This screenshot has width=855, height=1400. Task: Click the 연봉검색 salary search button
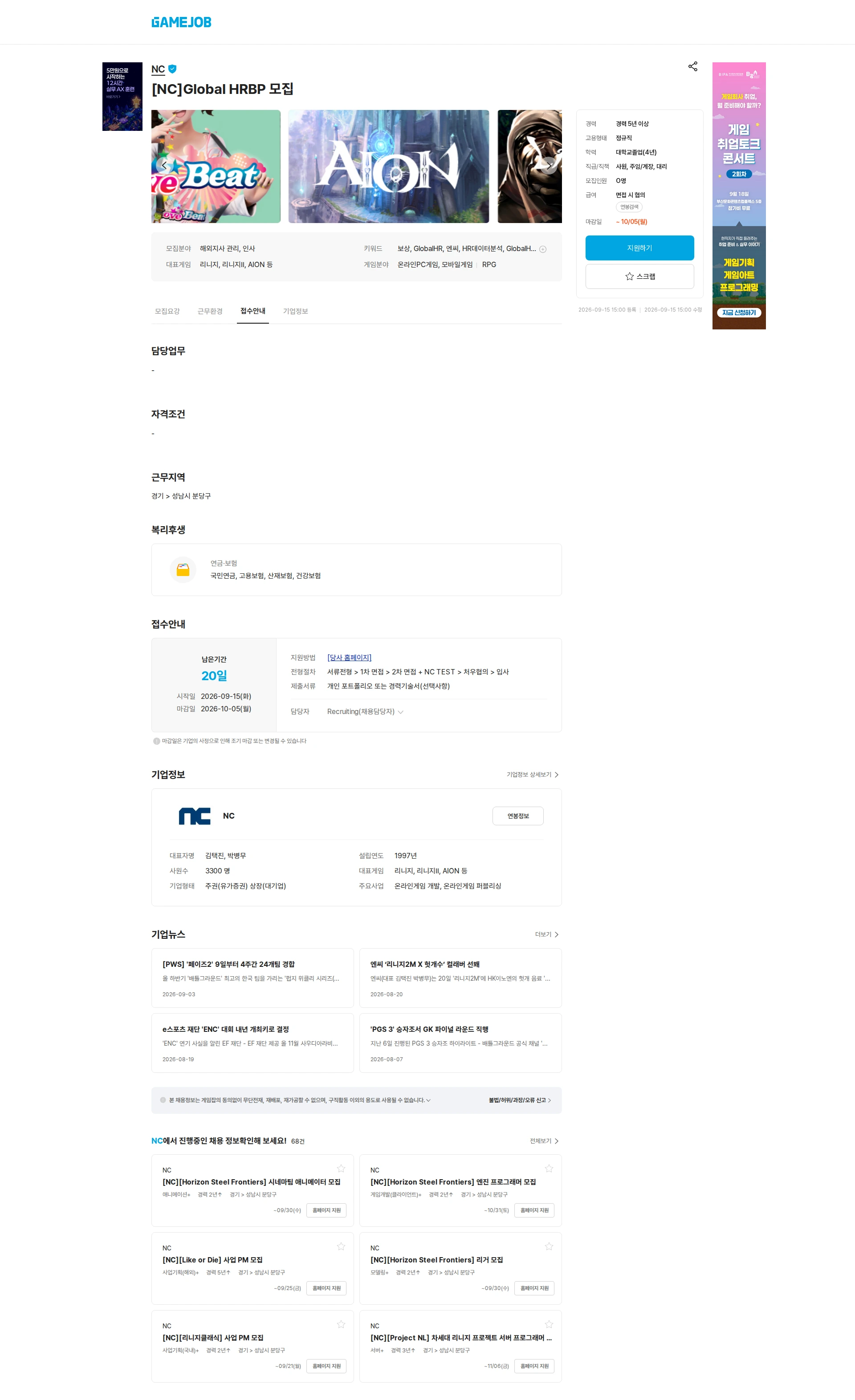[629, 207]
